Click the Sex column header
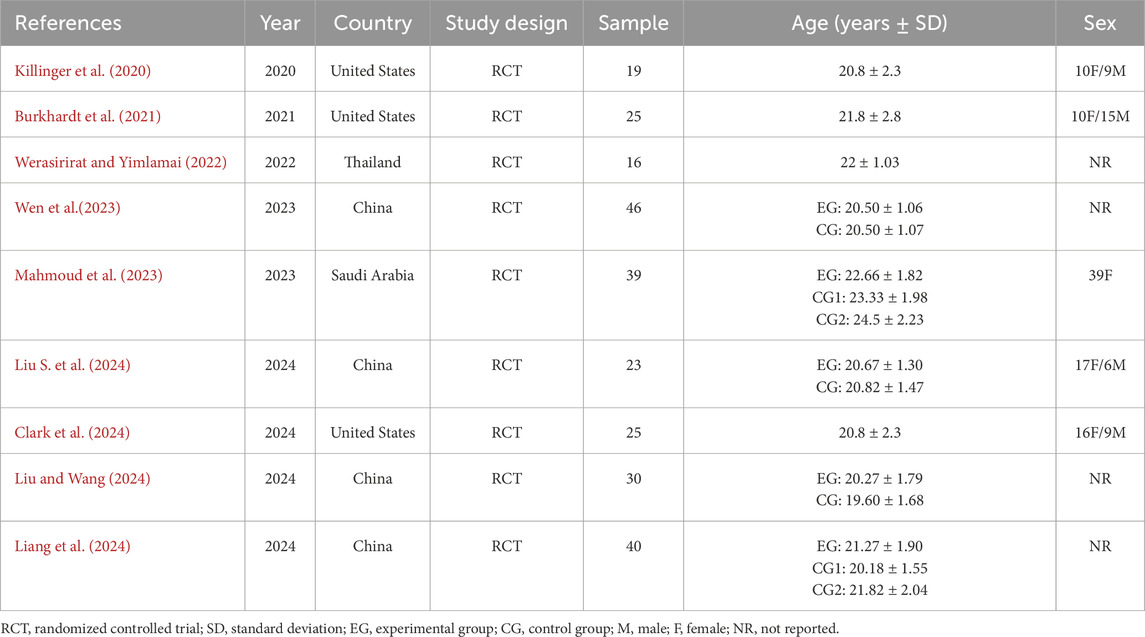The width and height of the screenshot is (1145, 637). pos(1100,23)
